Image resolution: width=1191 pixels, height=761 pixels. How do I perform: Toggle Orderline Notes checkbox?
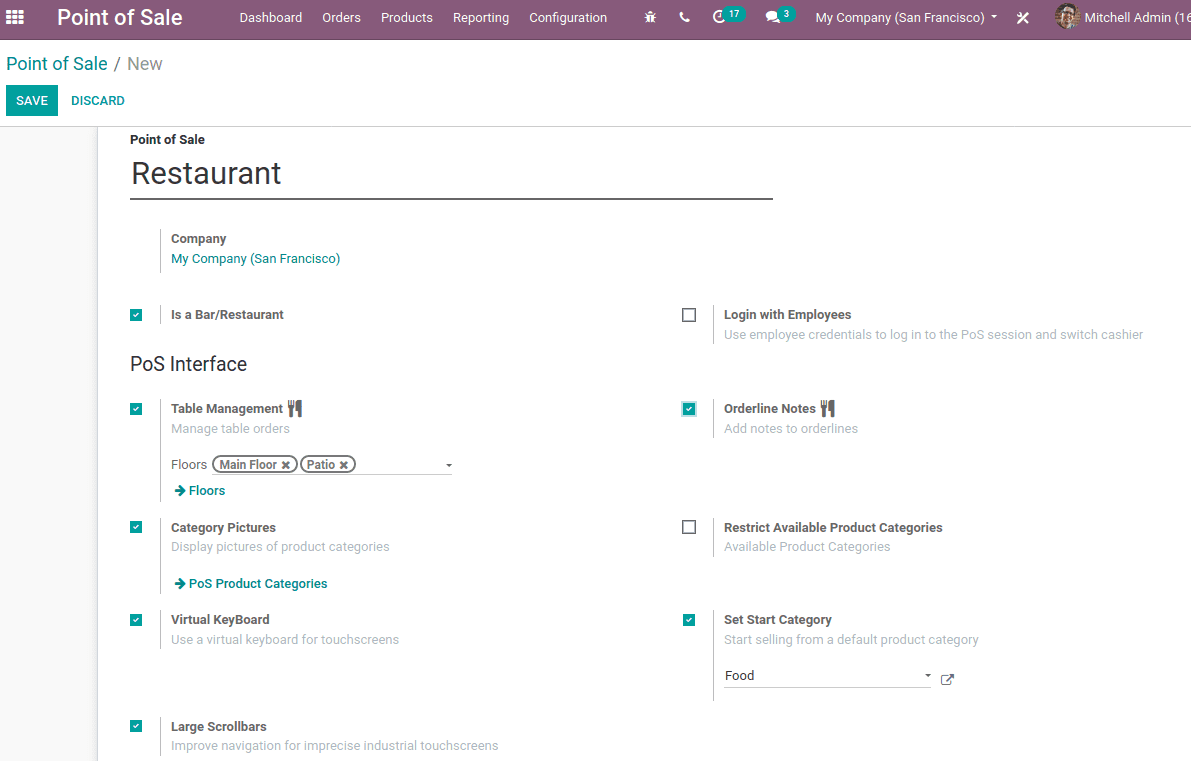689,409
